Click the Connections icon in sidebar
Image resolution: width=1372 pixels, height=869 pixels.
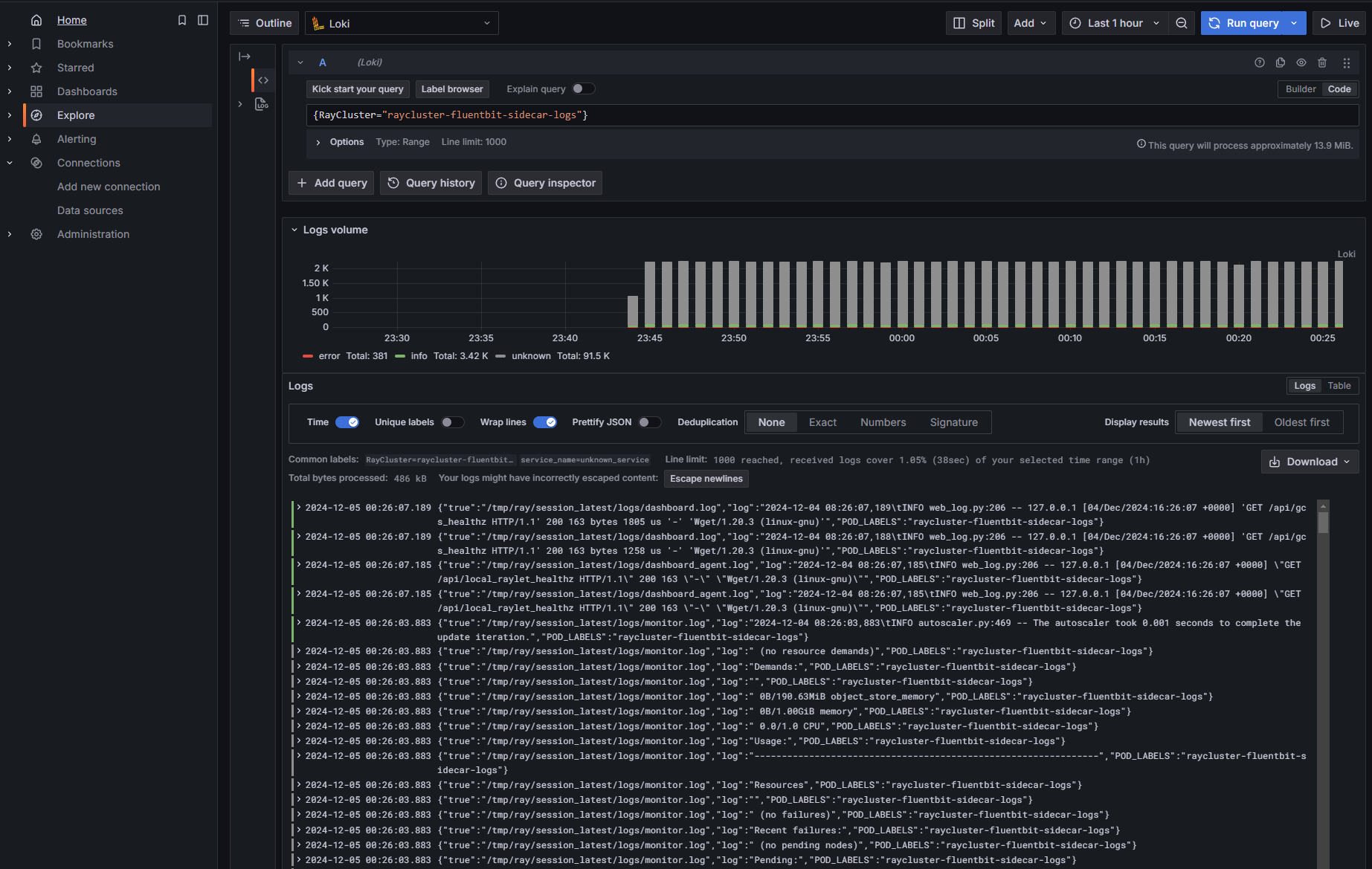[36, 163]
